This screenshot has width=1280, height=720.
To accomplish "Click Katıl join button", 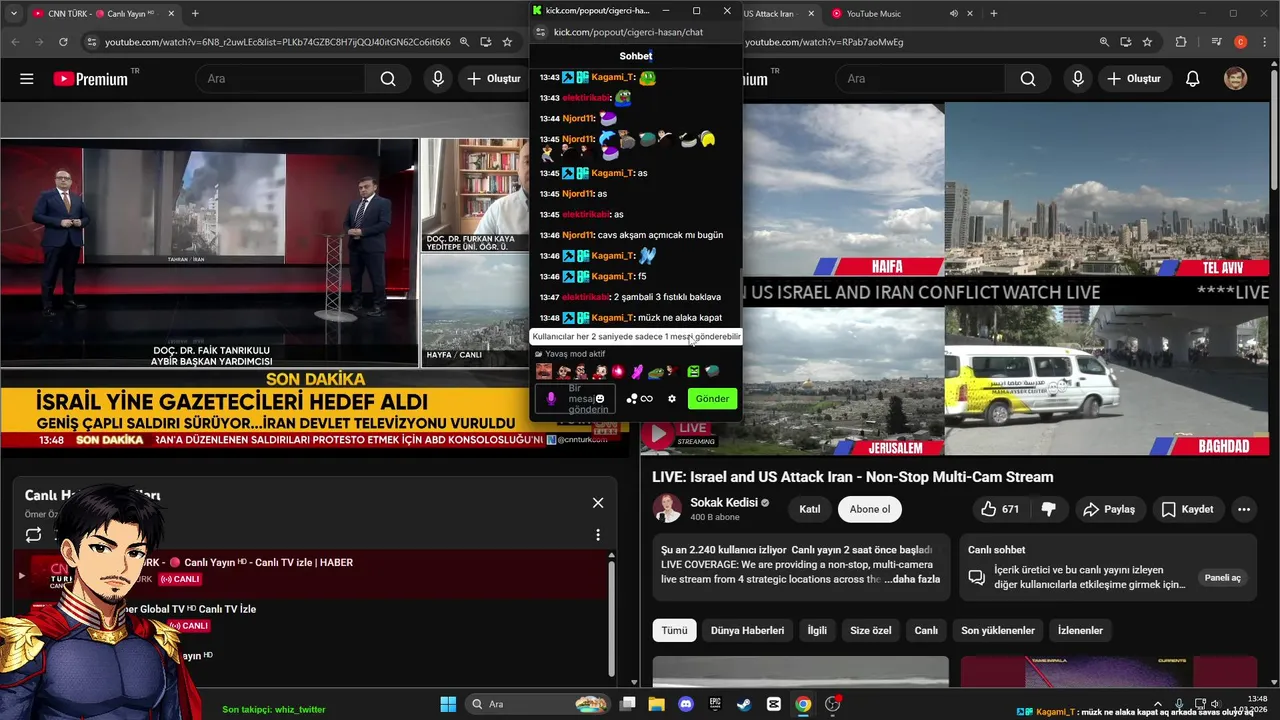I will pyautogui.click(x=810, y=509).
